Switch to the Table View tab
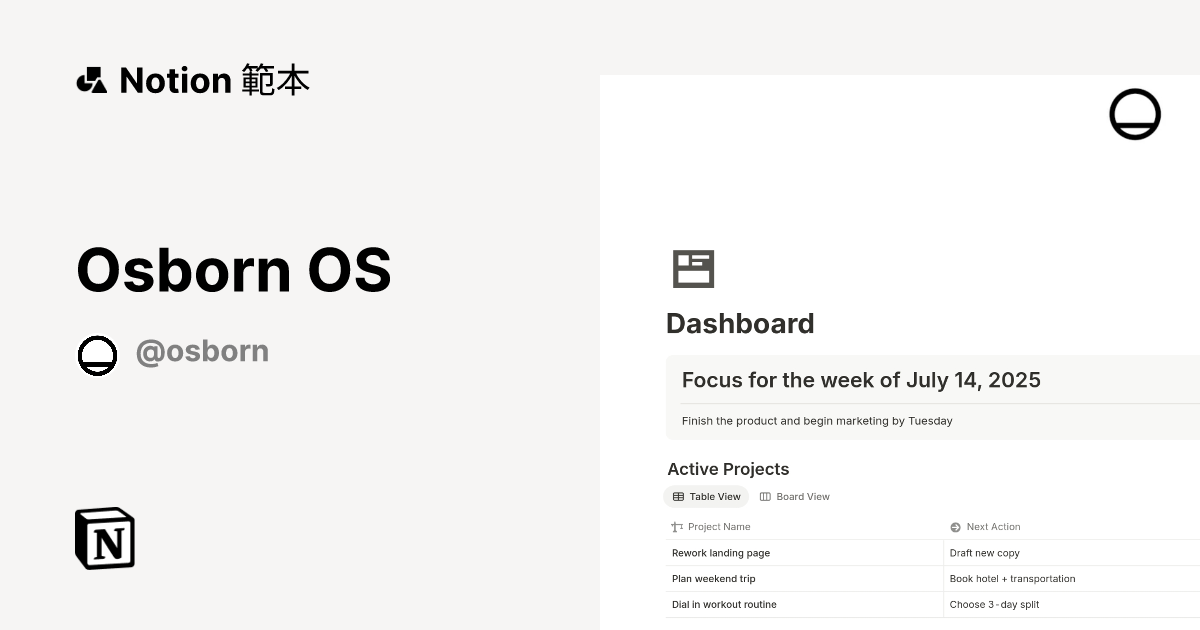The image size is (1200, 630). pos(706,496)
